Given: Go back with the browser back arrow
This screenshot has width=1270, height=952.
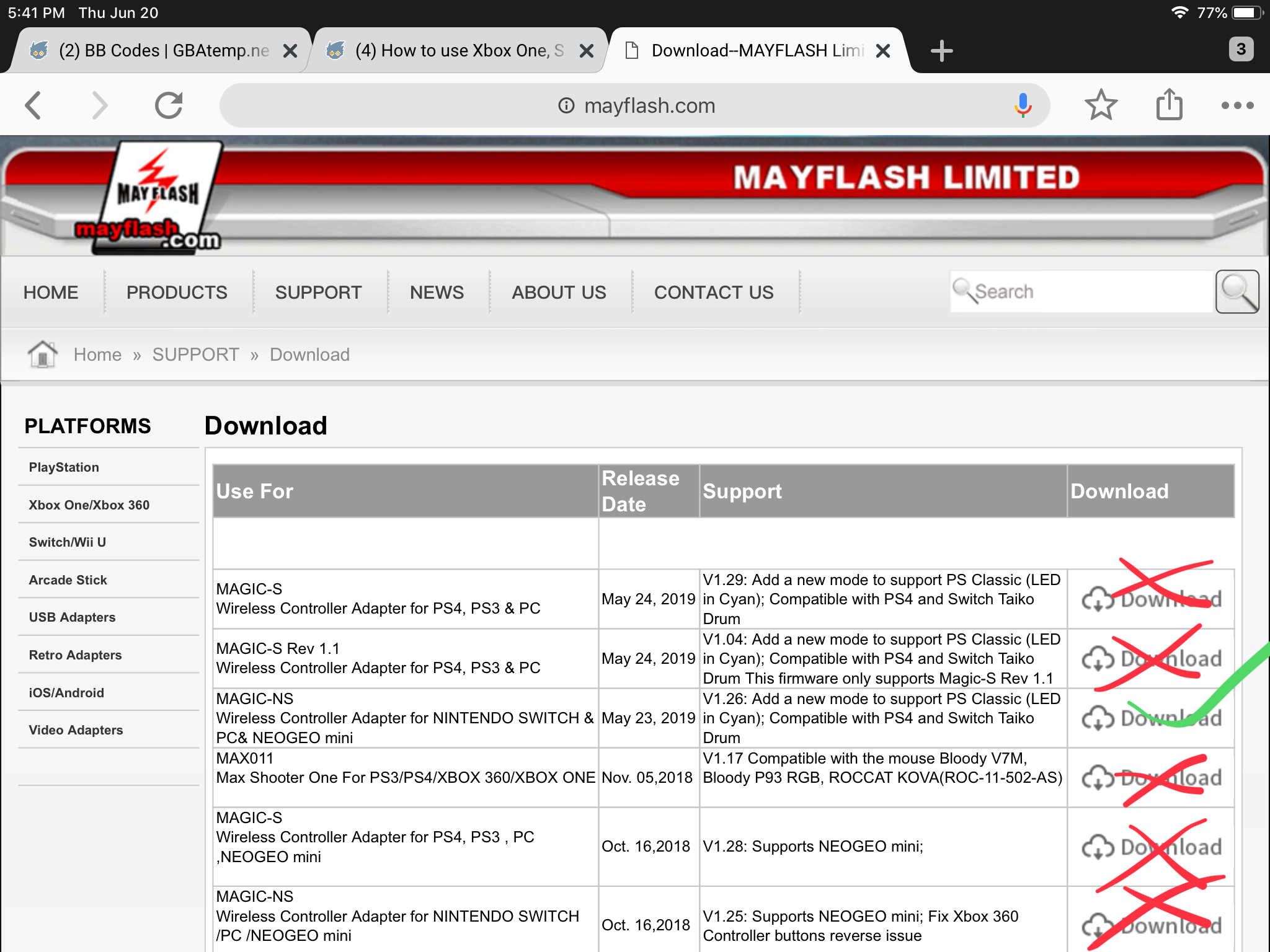Looking at the screenshot, I should point(33,105).
